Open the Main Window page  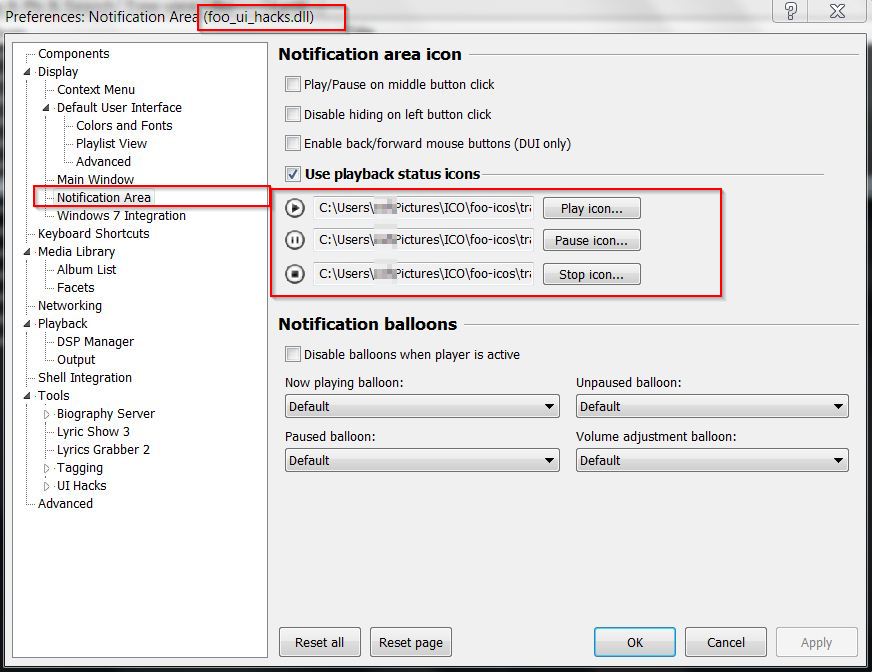(x=95, y=179)
